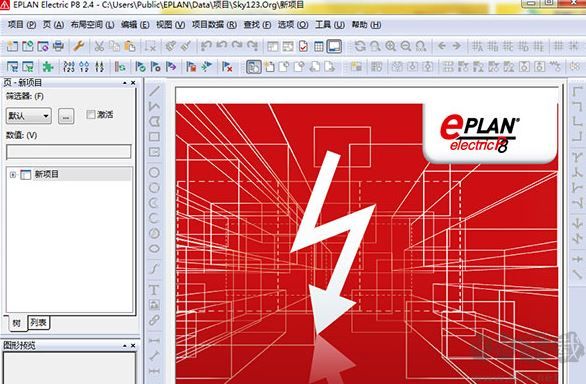
Task: Click the first undo arrow icon
Action: click(206, 46)
